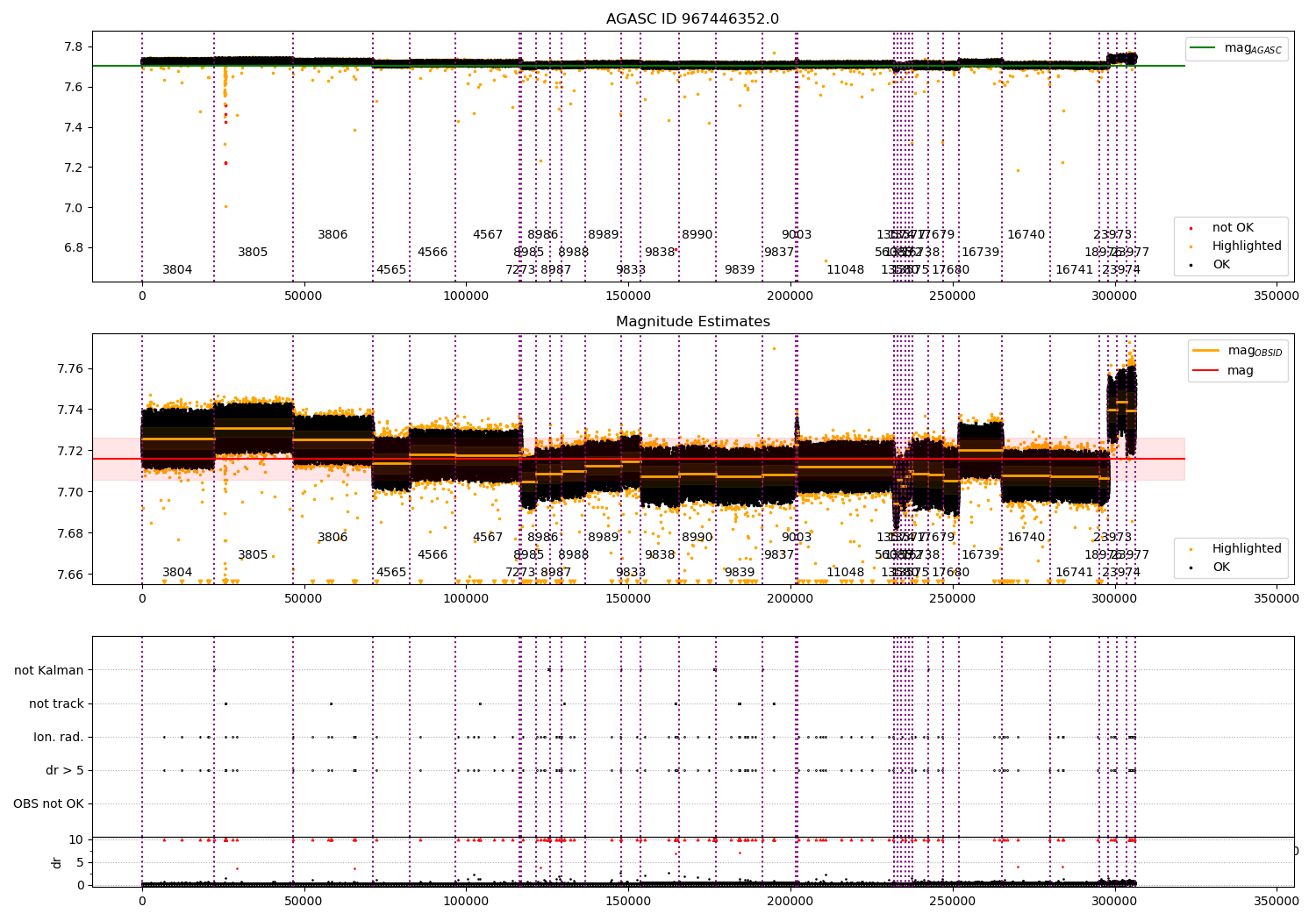The height and width of the screenshot is (921, 1316).
Task: Click obsid label 9833 in top panel
Action: click(631, 270)
